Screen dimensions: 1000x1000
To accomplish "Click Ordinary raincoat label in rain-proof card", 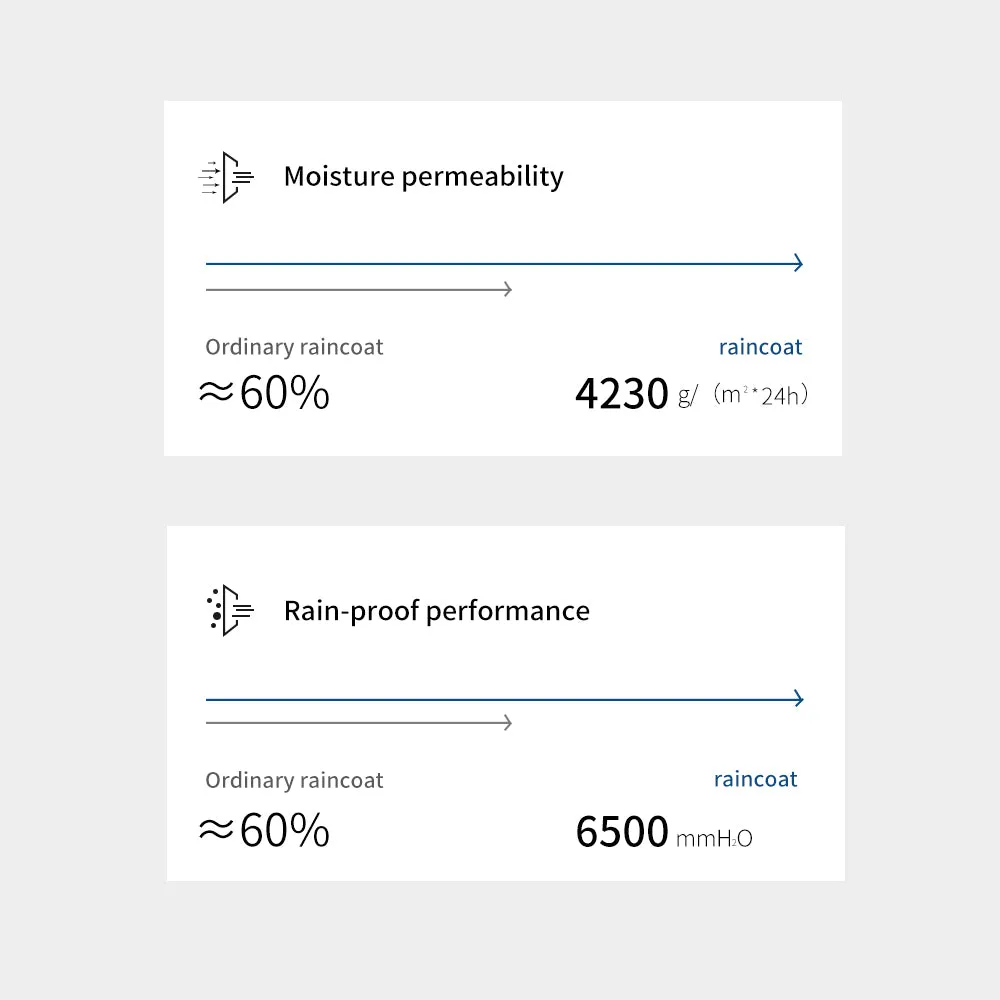I will [x=294, y=780].
